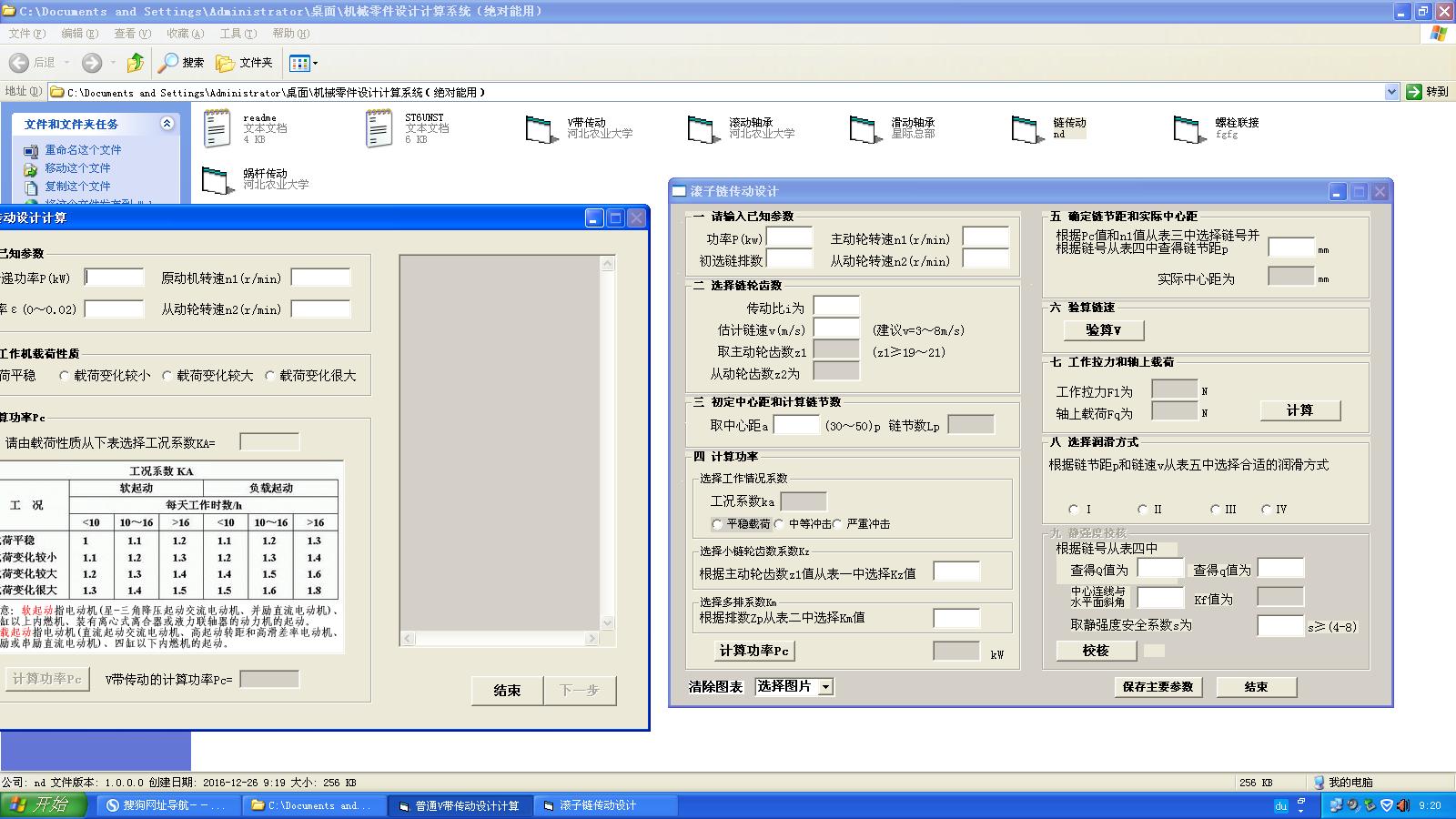This screenshot has height=819, width=1456.
Task: Click the 清除图表 label in chain window
Action: [715, 687]
